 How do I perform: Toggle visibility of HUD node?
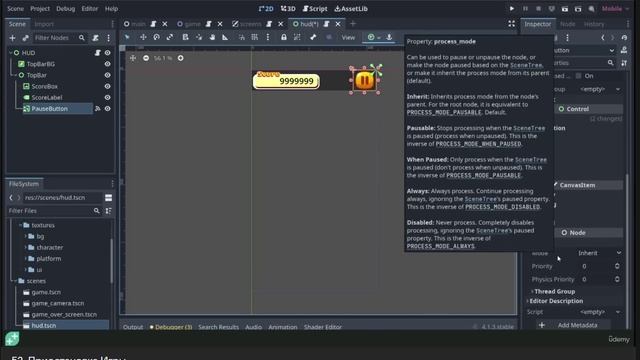click(x=107, y=53)
